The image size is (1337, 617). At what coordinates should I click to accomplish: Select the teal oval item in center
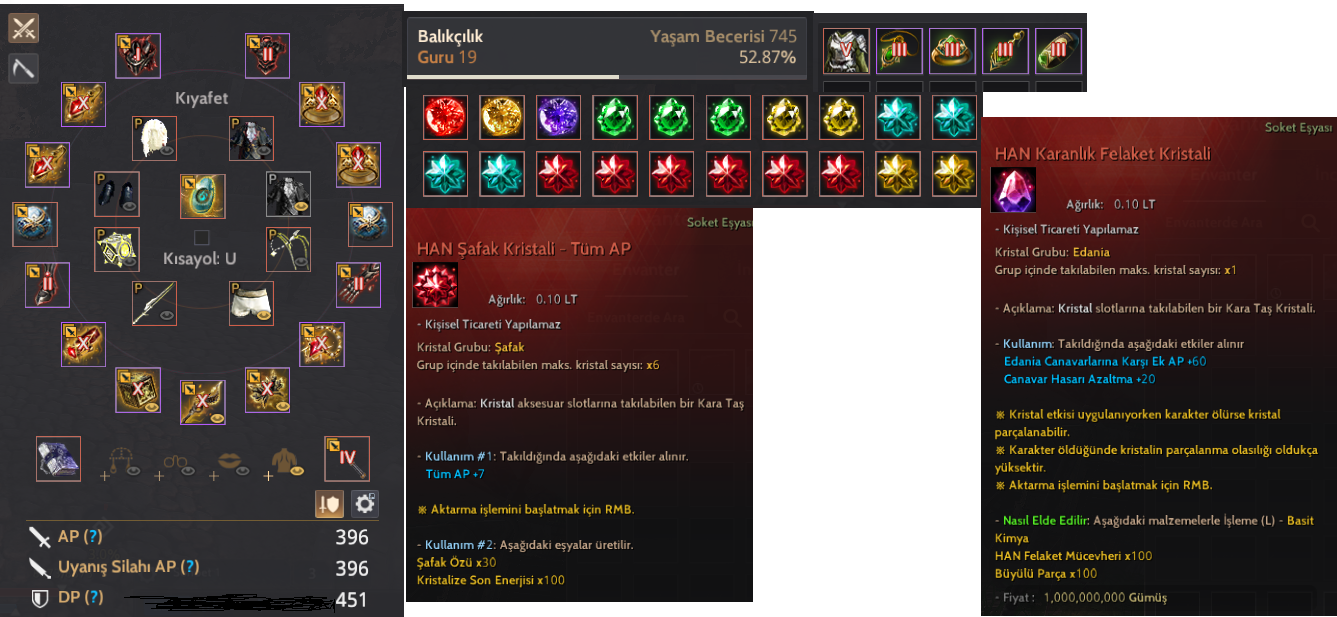click(202, 195)
